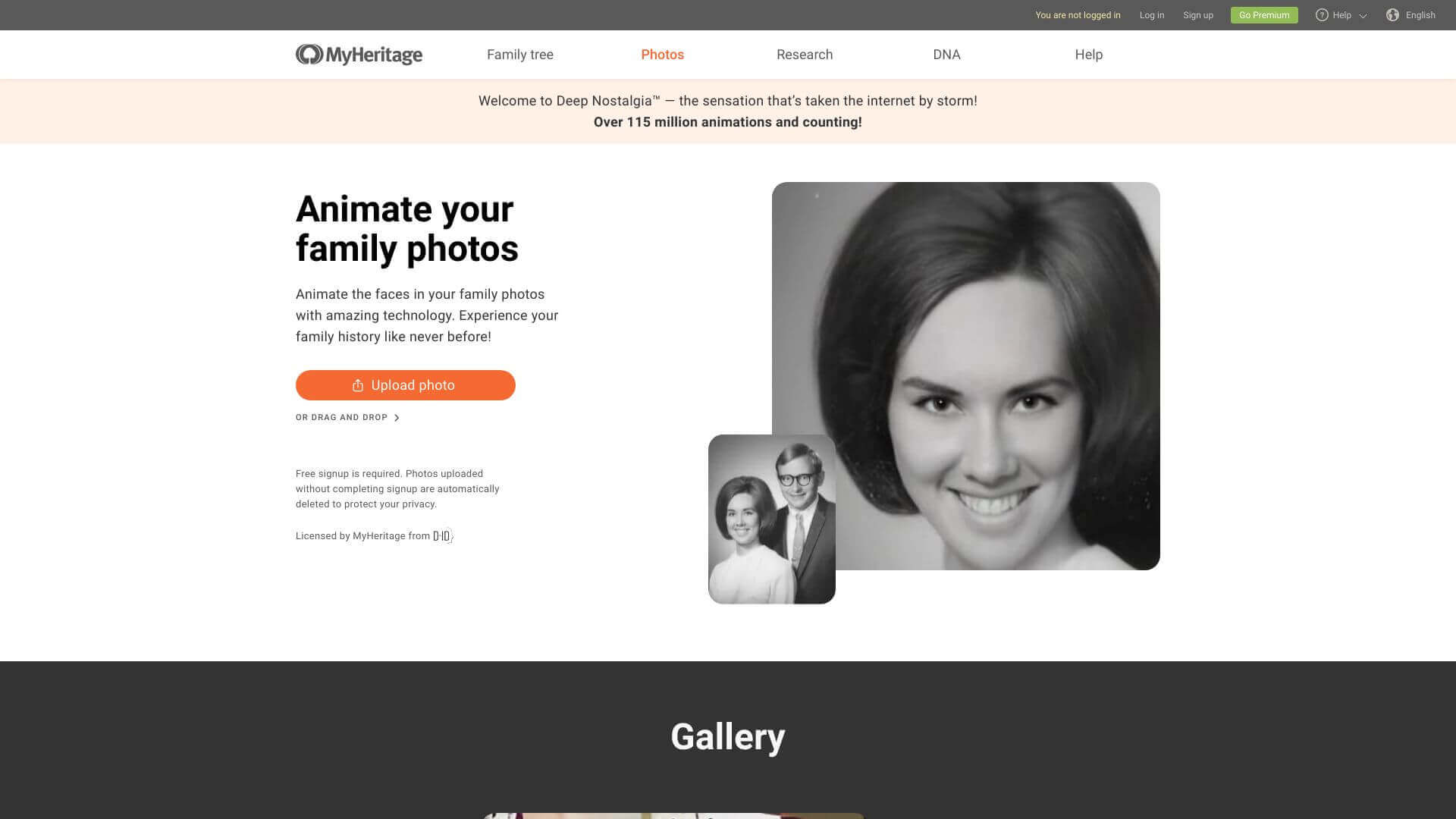
Task: Click the small couple portrait thumbnail
Action: pyautogui.click(x=771, y=519)
